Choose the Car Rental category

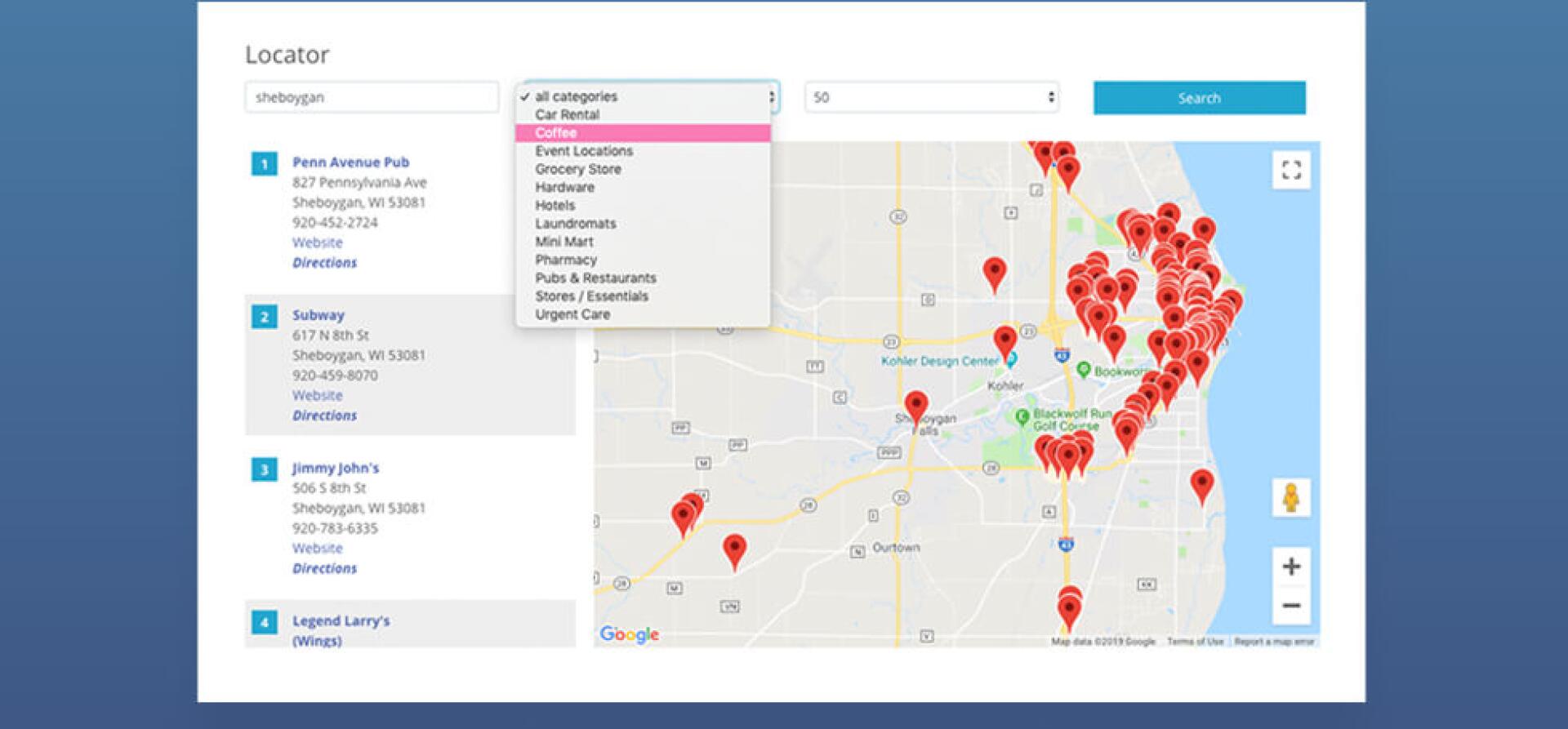point(643,114)
